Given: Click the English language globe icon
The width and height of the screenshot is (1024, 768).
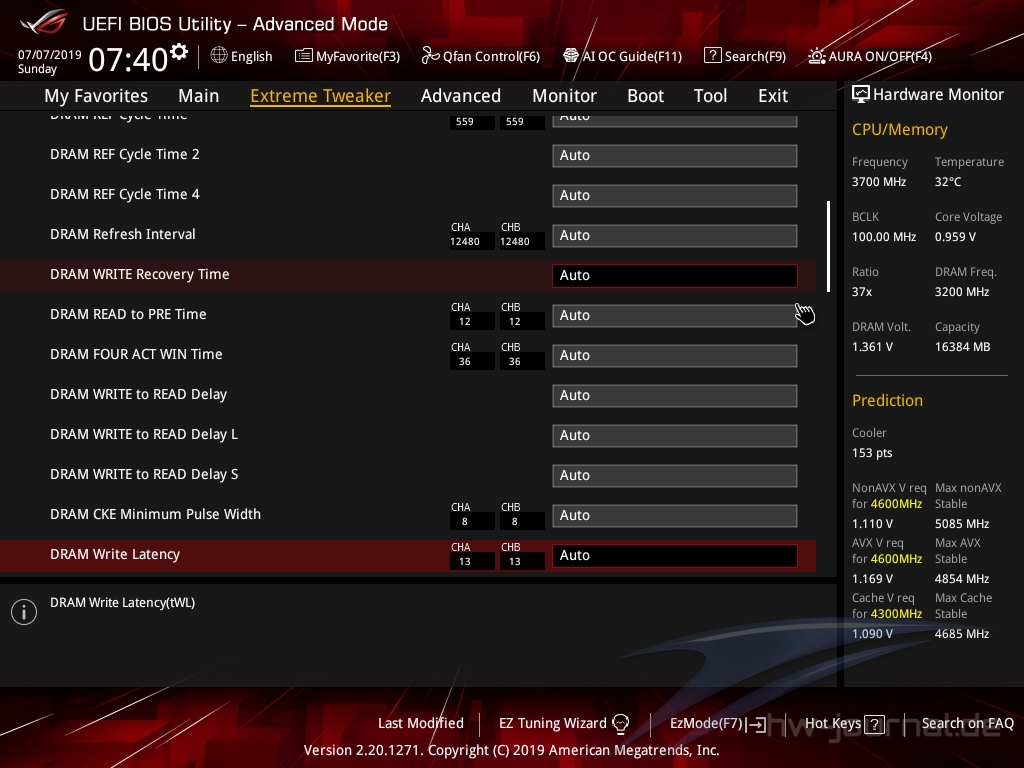Looking at the screenshot, I should click(x=219, y=56).
